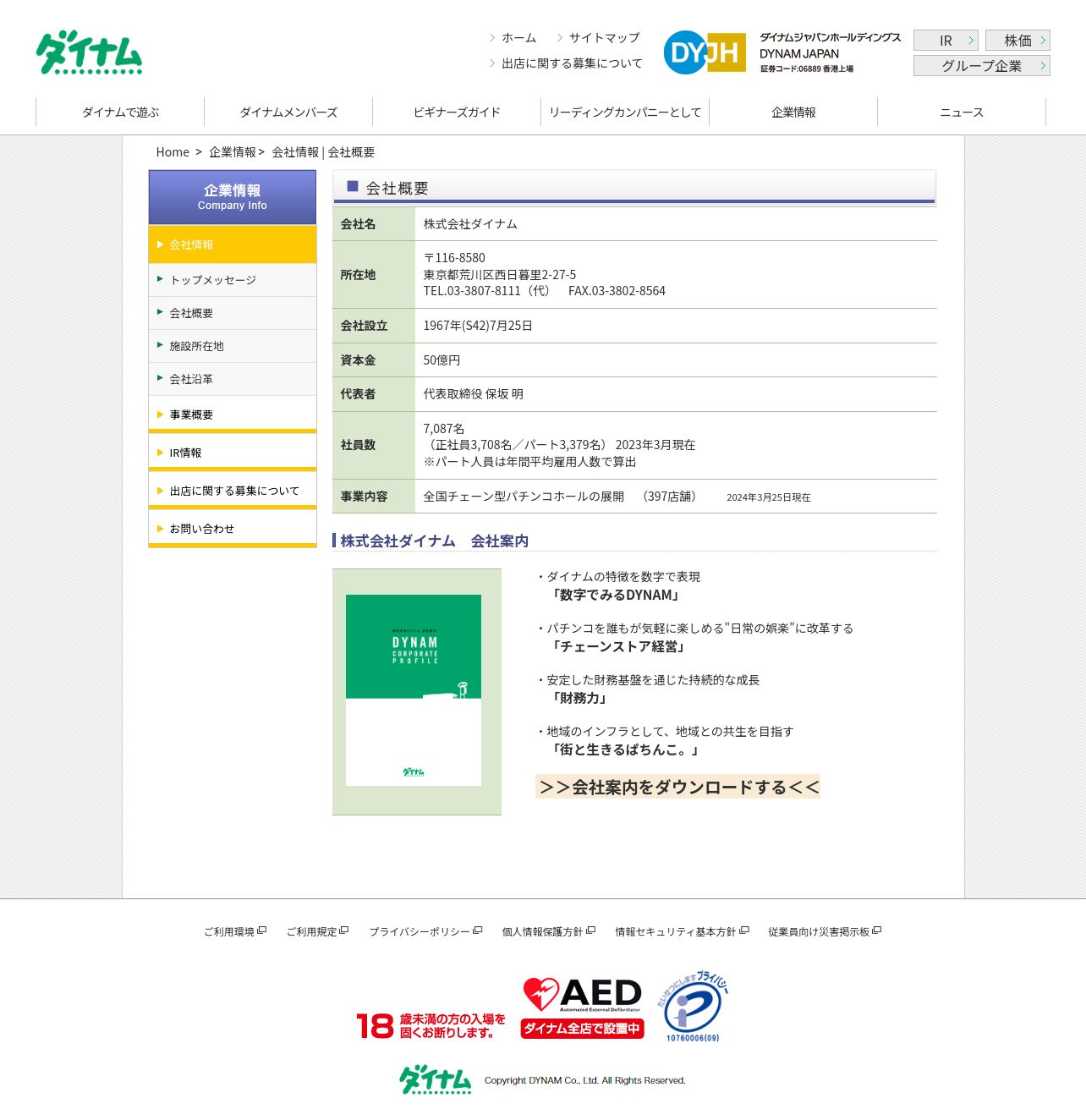Click the 企業情報 Company Info sidebar header

tap(233, 197)
